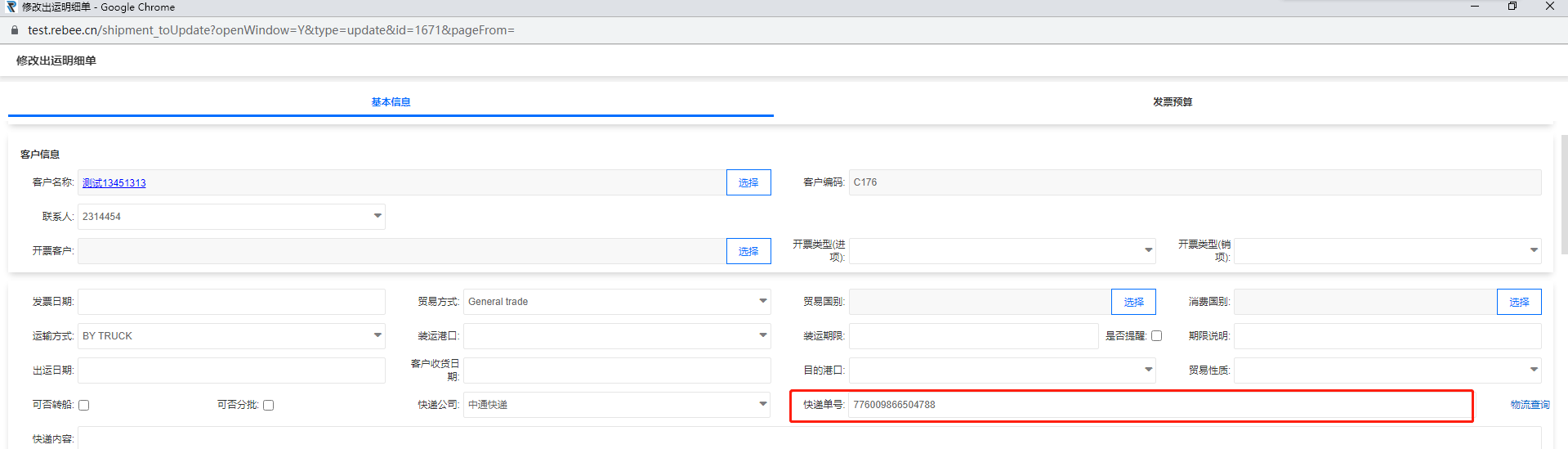The width and height of the screenshot is (1568, 449).
Task: Switch to the 发票预算 tab
Action: pyautogui.click(x=1173, y=102)
